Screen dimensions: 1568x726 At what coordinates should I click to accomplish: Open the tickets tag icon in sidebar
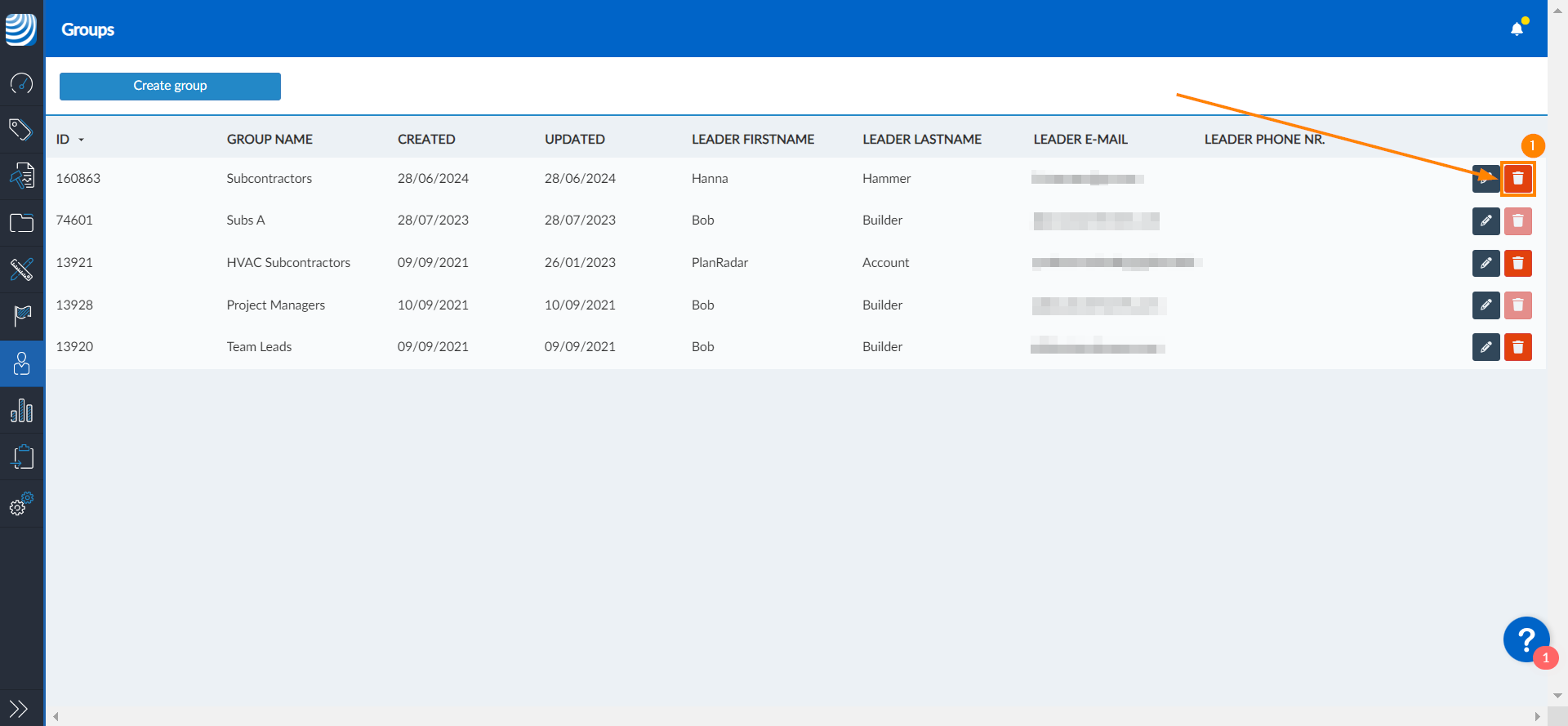(21, 129)
